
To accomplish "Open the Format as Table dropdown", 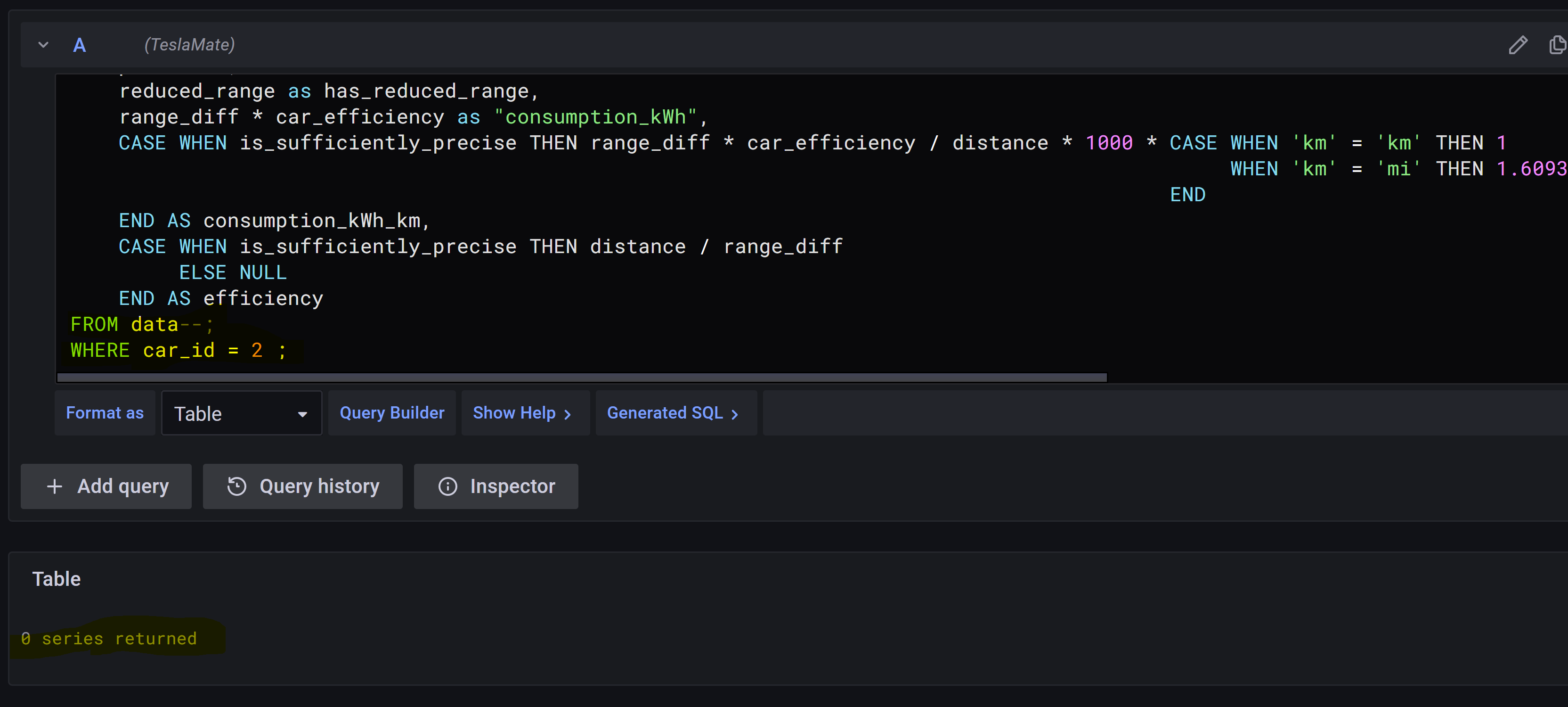I will pyautogui.click(x=242, y=413).
